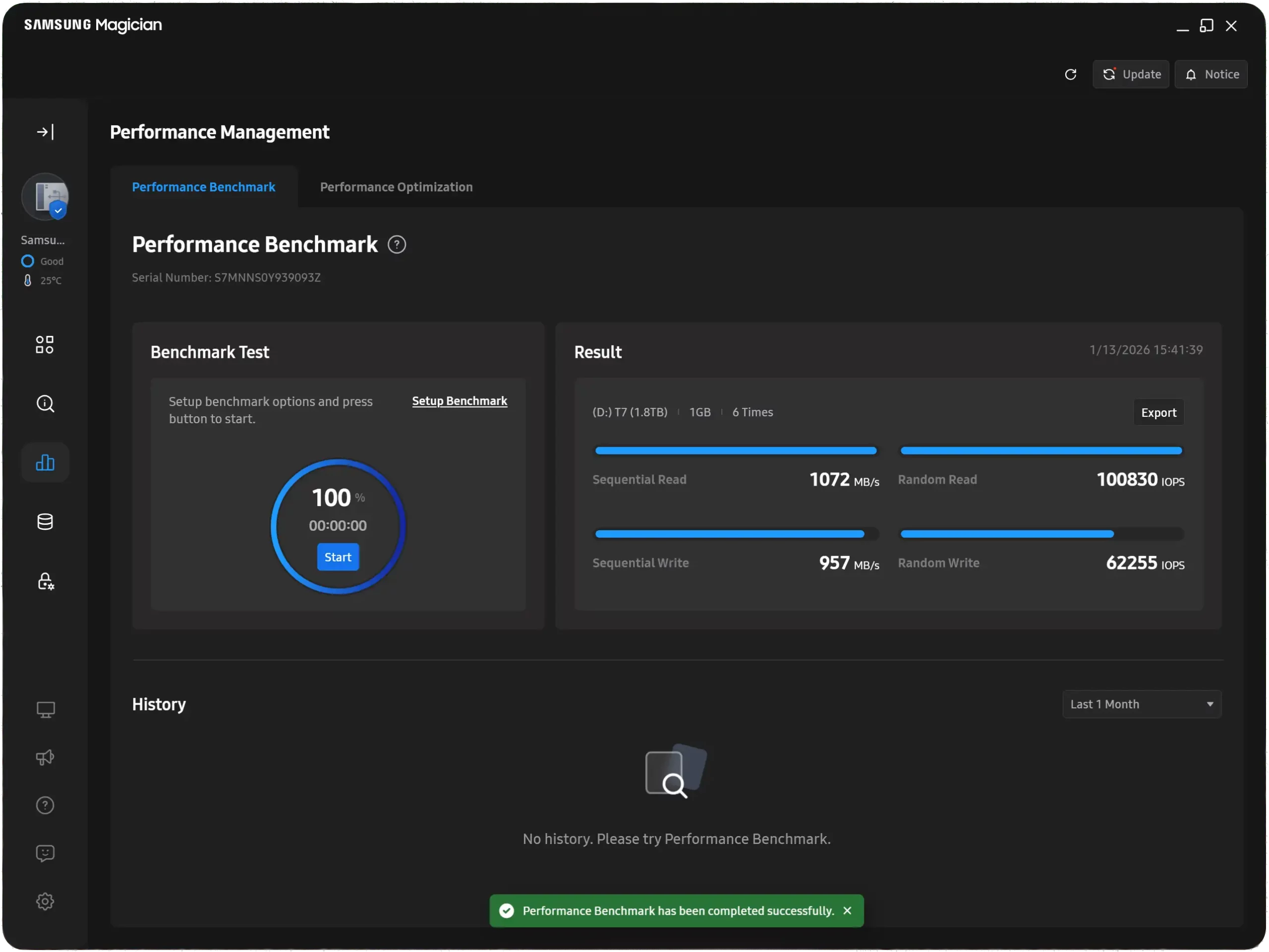
Task: Open the feedback chat smiley icon
Action: (45, 853)
